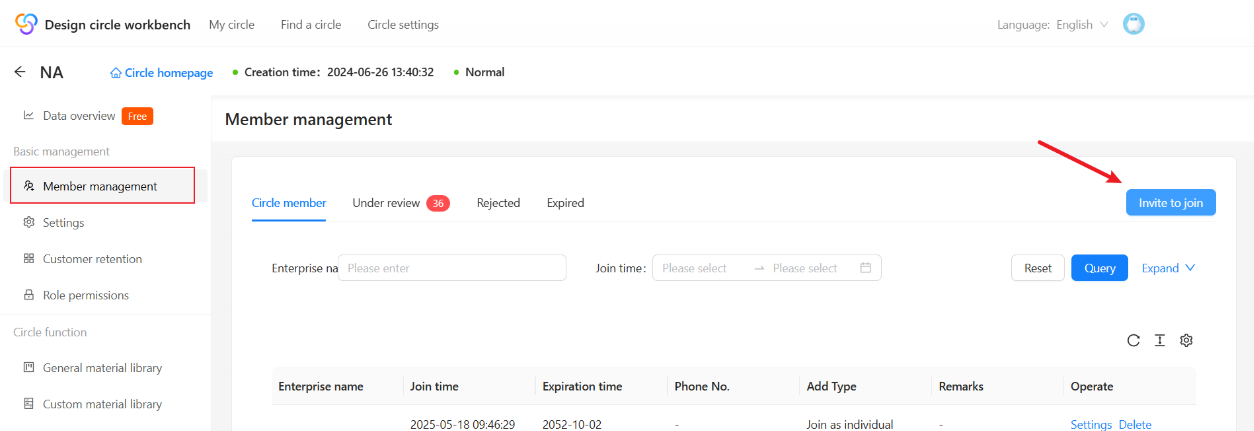This screenshot has height=431, width=1254.
Task: Click the row density icon above the table
Action: [1159, 340]
